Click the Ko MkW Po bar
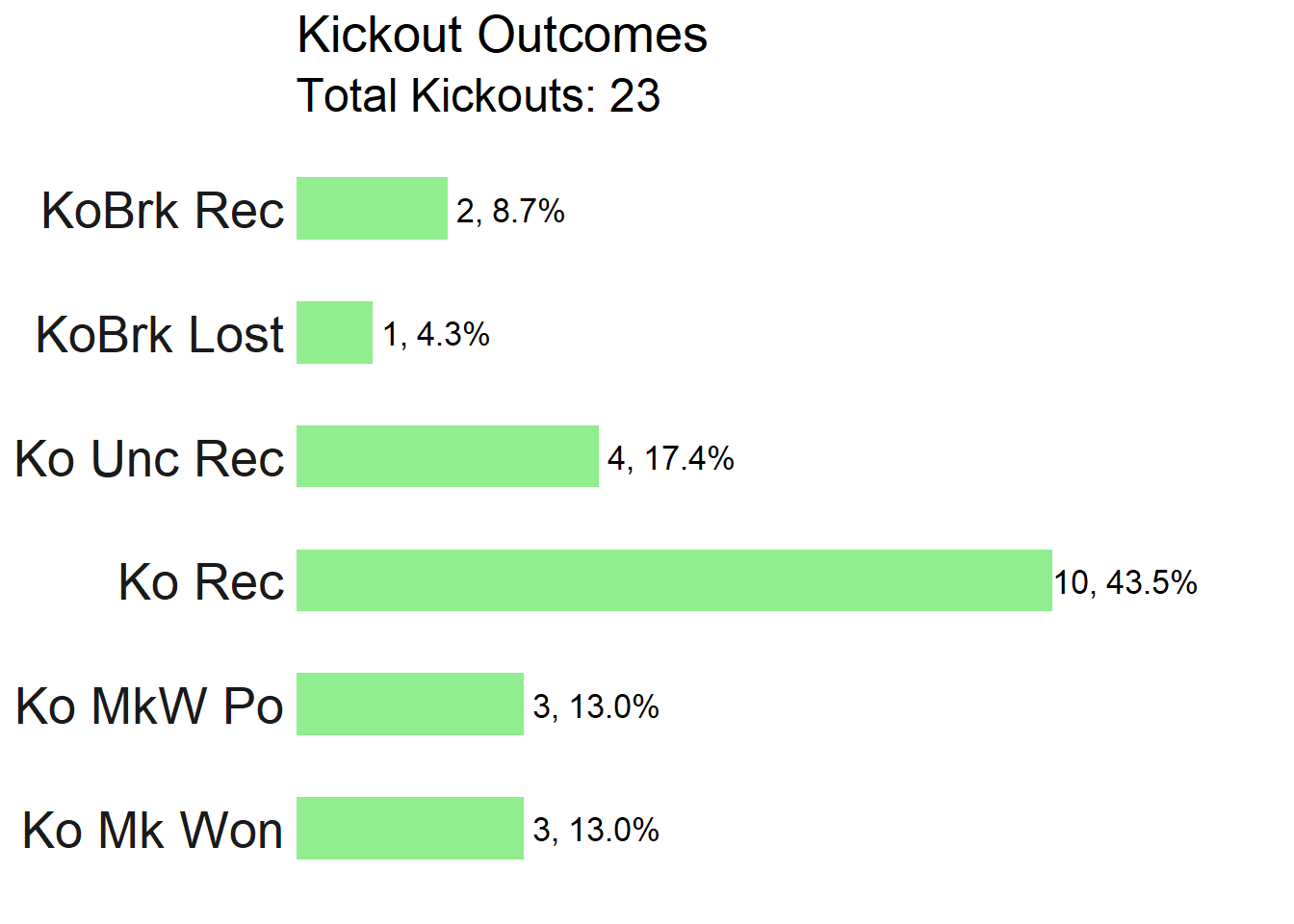Viewport: 1294px width, 924px height. click(410, 705)
